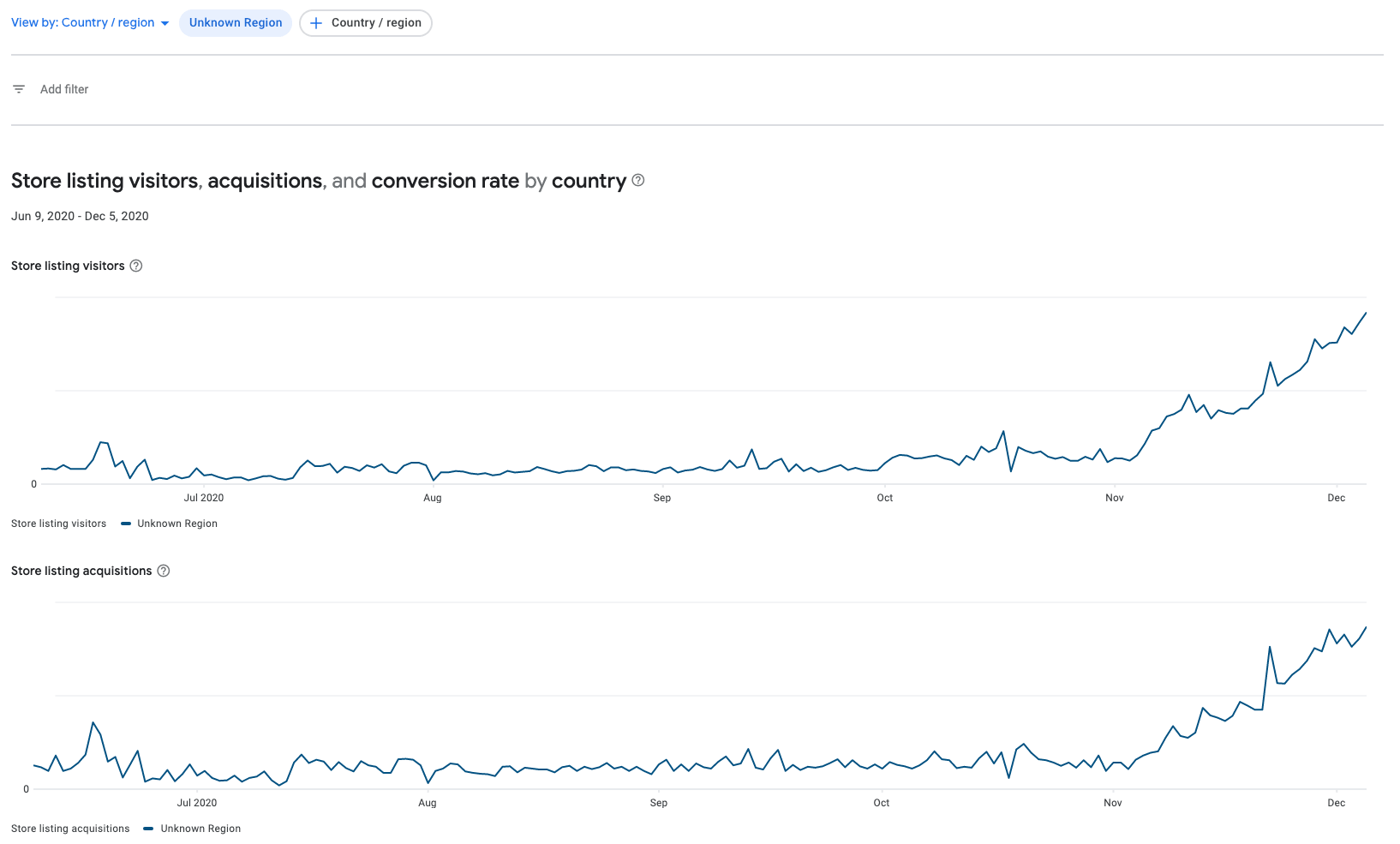Click the Nov label on visitors chart axis
The width and height of the screenshot is (1400, 844).
click(x=1115, y=498)
